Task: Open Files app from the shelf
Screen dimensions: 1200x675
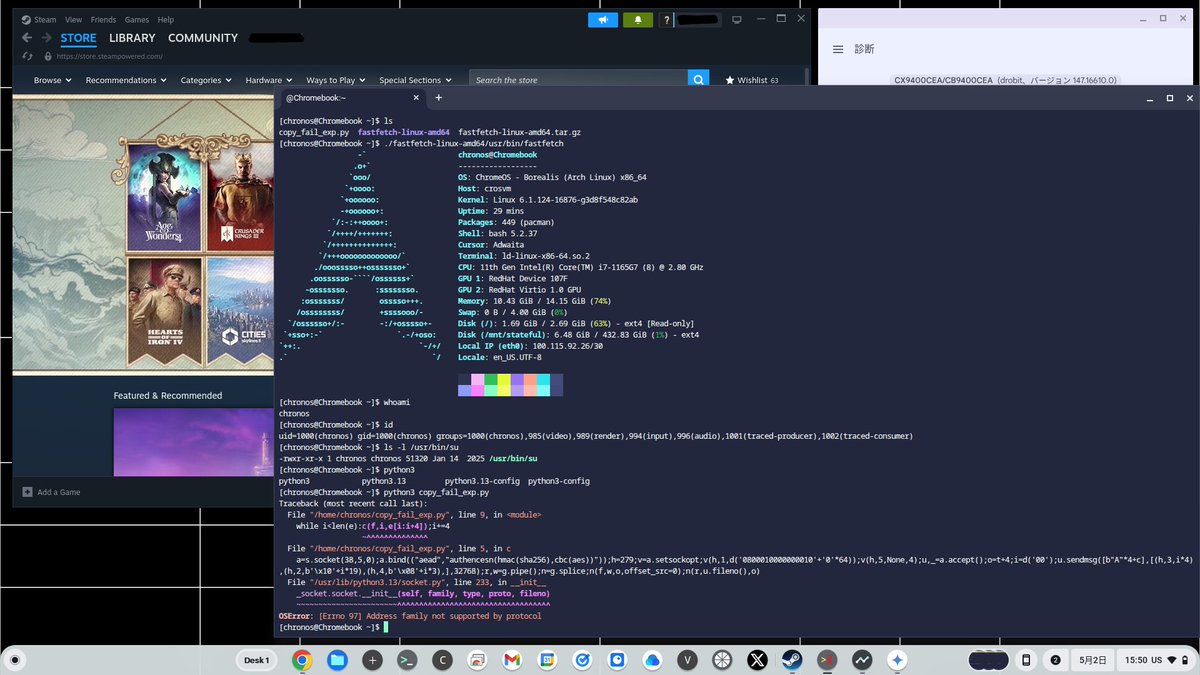Action: 337,660
